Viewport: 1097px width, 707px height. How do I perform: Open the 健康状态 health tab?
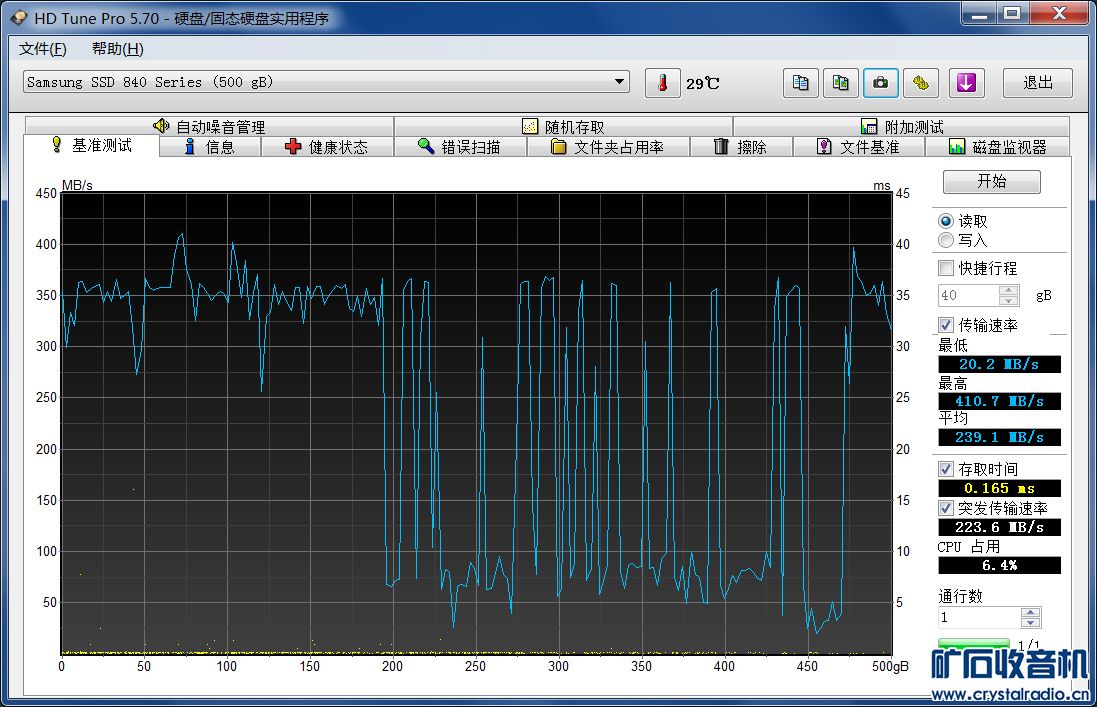326,147
